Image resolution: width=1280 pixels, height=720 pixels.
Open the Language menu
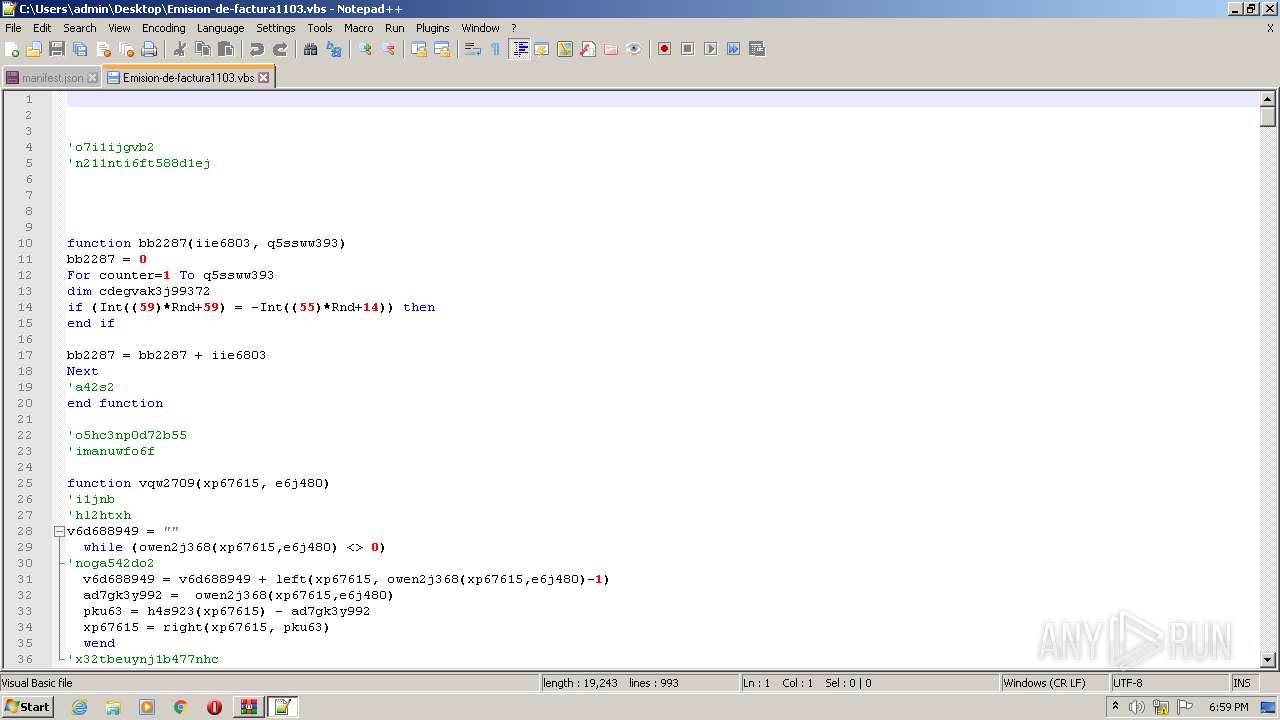[x=220, y=28]
